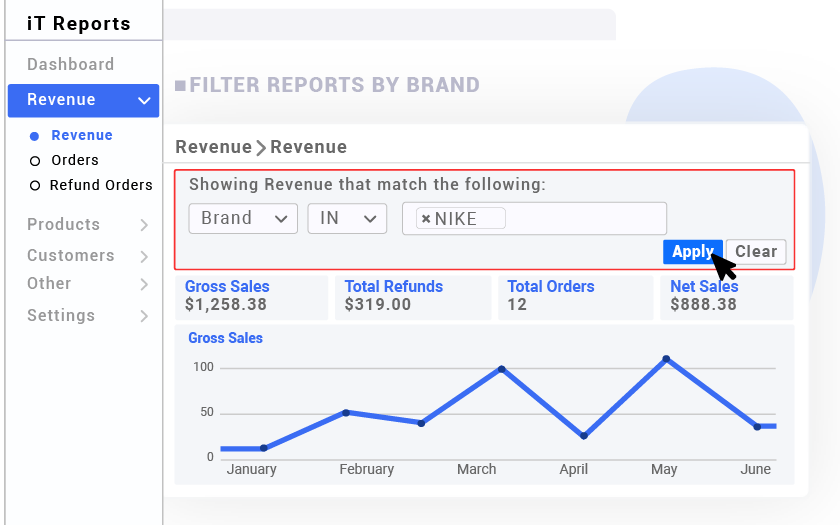
Task: Open the Dashboard menu item
Action: [71, 65]
